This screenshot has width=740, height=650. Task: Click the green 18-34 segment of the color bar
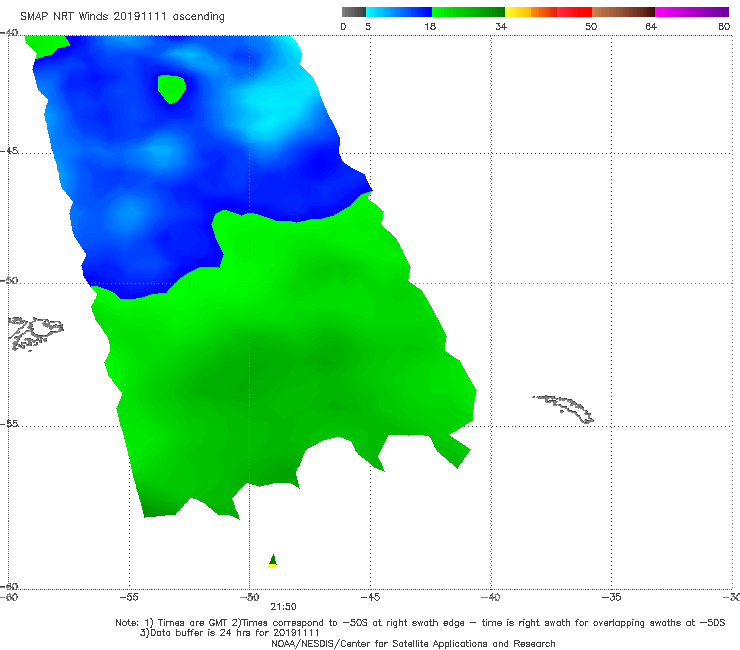[x=468, y=12]
